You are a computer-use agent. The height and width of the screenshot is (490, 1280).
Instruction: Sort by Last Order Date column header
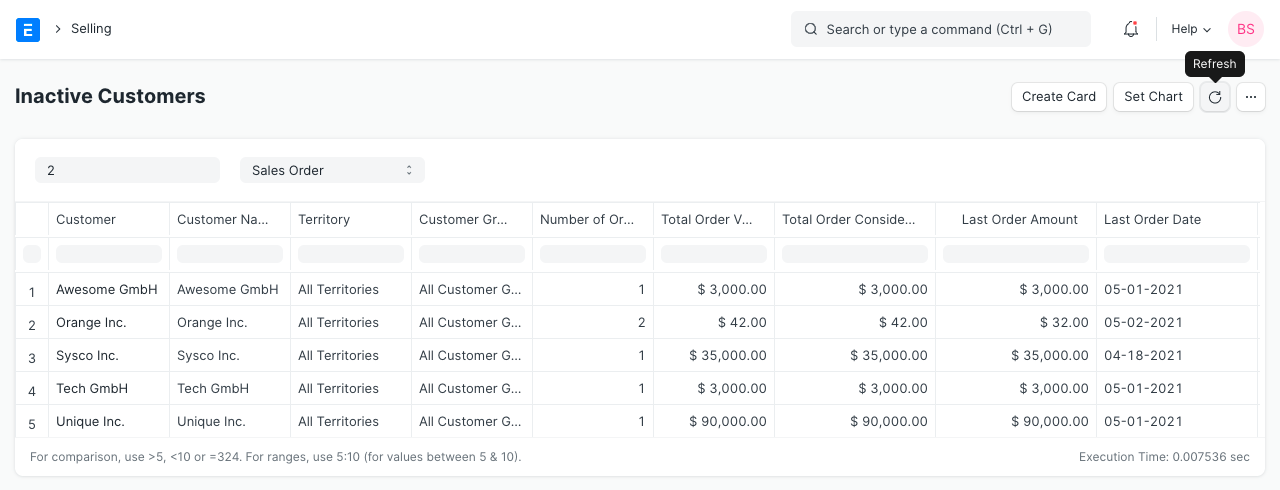pos(1152,219)
